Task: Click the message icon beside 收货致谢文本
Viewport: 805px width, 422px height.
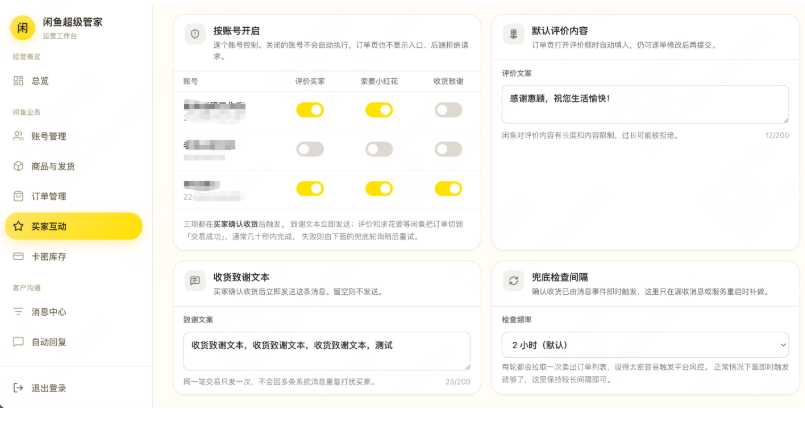Action: (x=195, y=281)
